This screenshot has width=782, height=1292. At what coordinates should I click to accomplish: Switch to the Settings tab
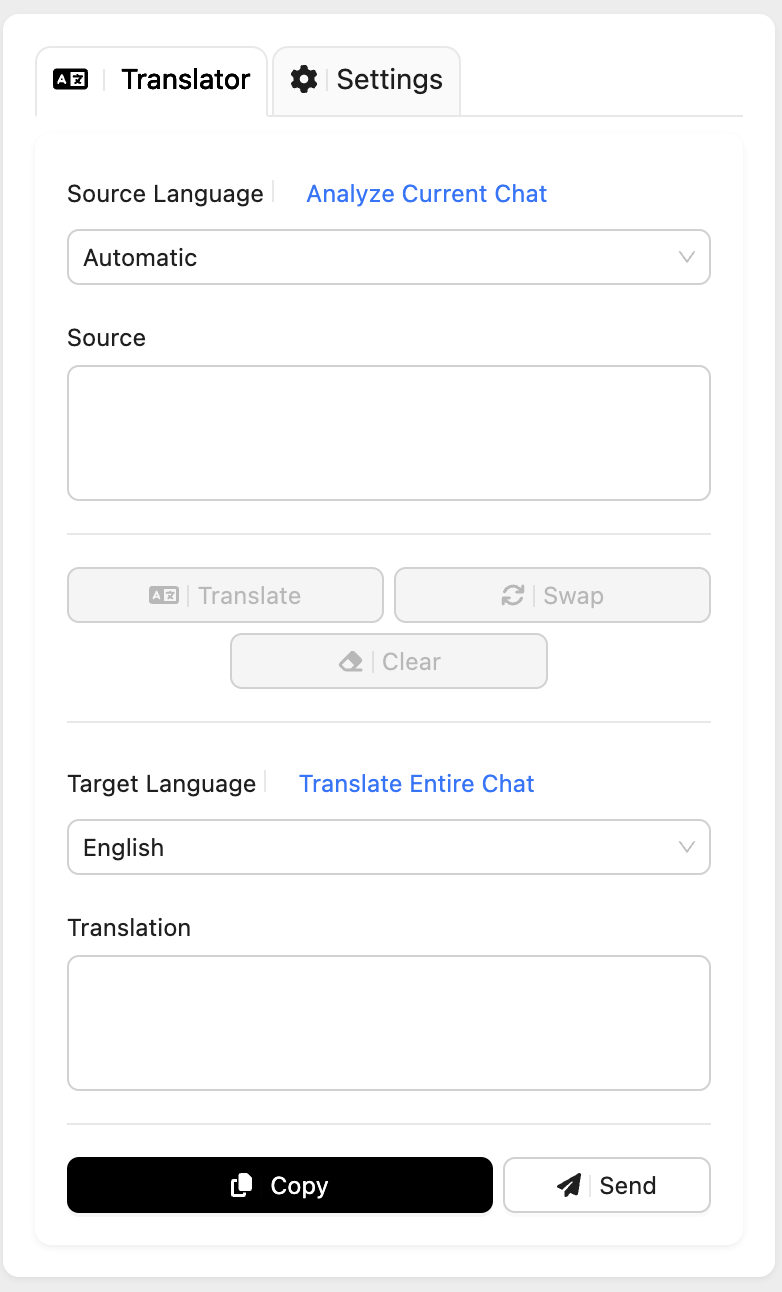(x=366, y=79)
